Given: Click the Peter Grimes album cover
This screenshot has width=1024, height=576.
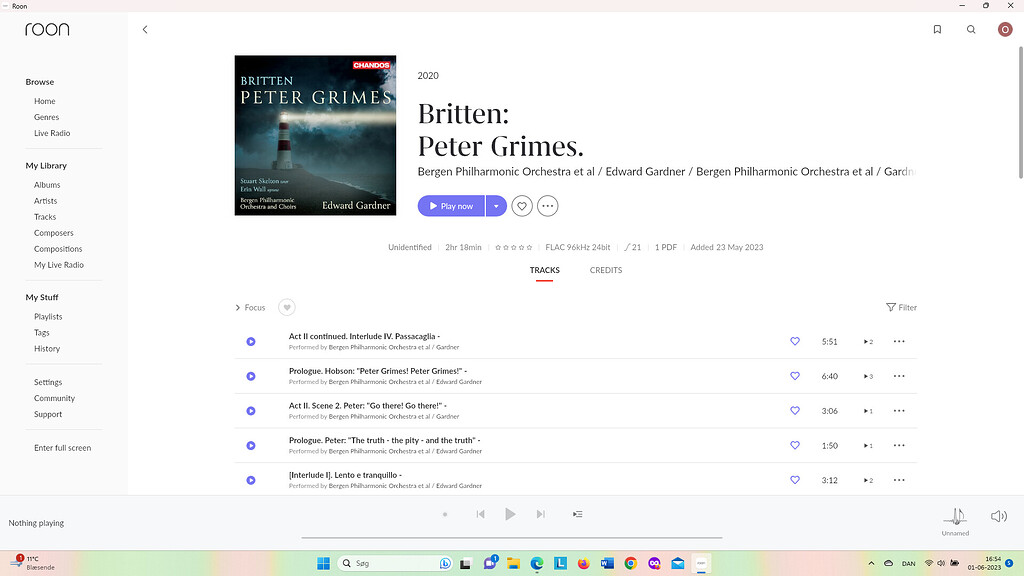Looking at the screenshot, I should pos(314,135).
